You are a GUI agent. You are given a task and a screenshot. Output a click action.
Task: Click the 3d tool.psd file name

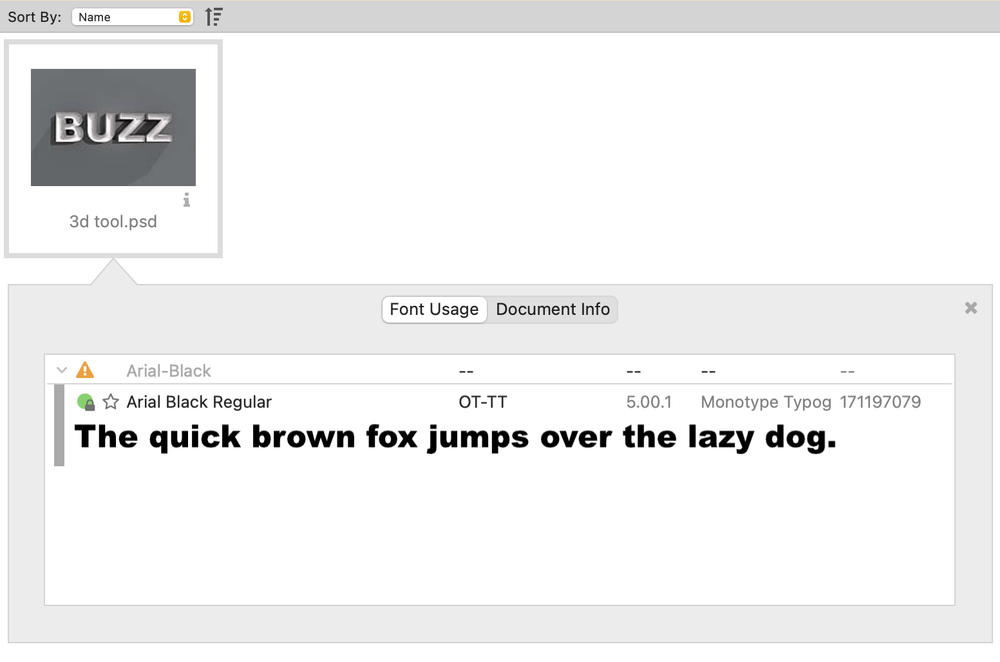tap(114, 222)
